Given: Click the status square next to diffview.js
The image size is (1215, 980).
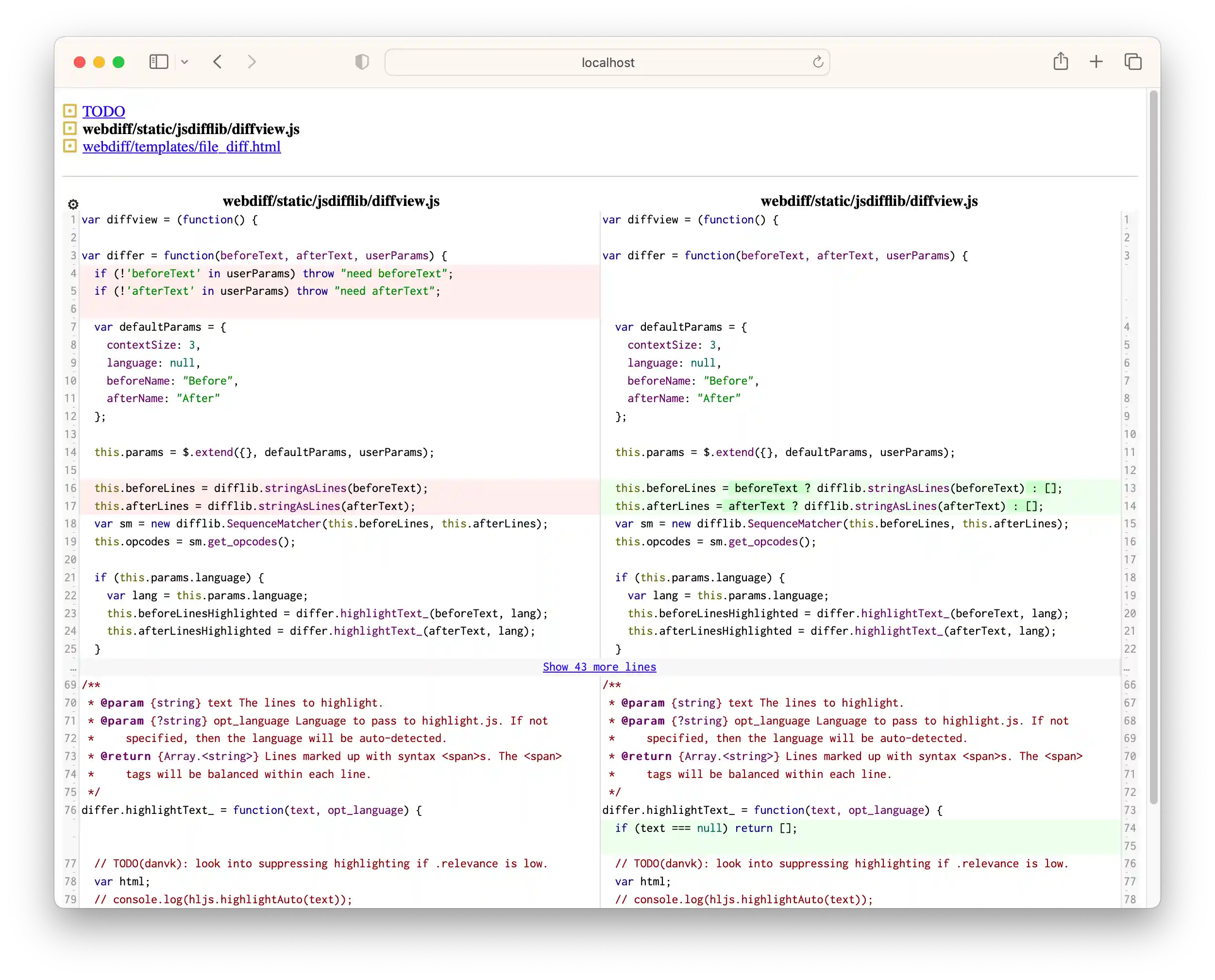Looking at the screenshot, I should 69,129.
